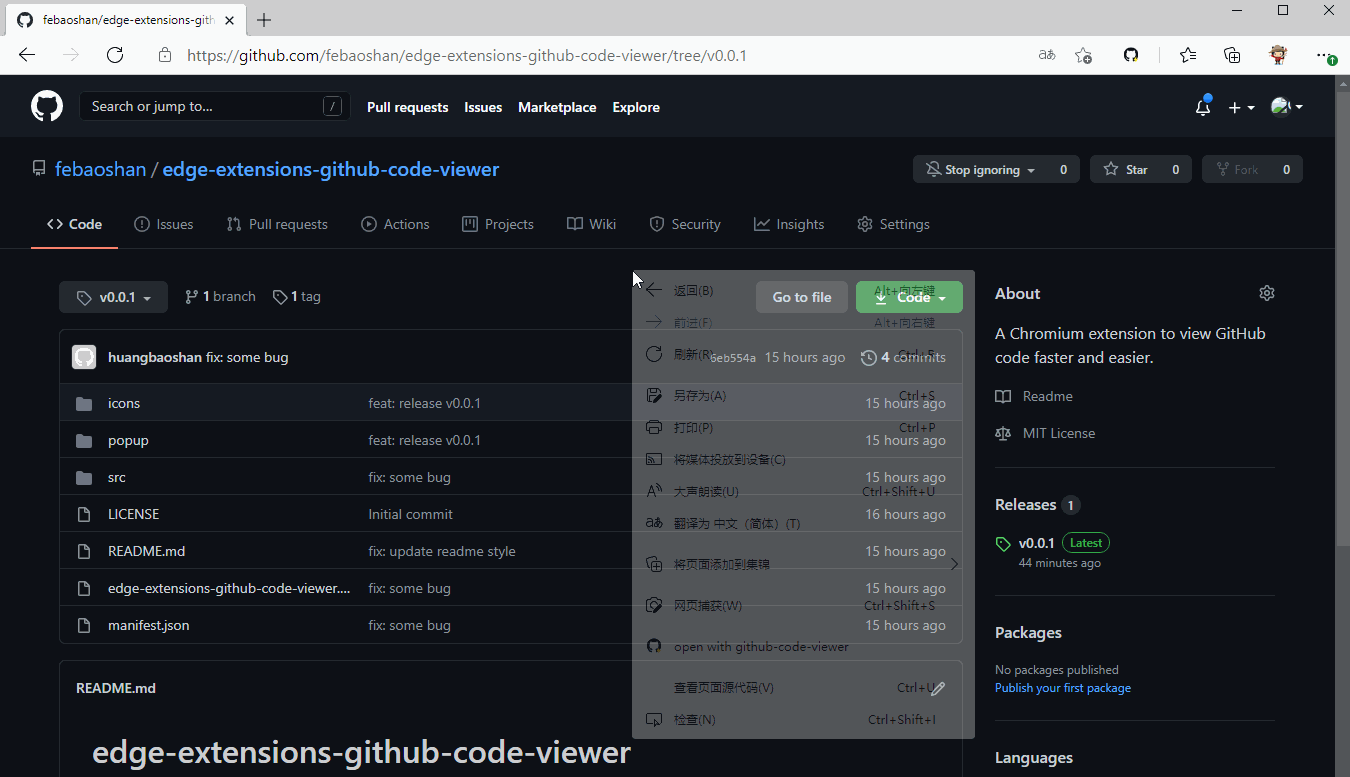This screenshot has height=777, width=1350.
Task: Choose 检查(N) in the context menu
Action: (803, 720)
